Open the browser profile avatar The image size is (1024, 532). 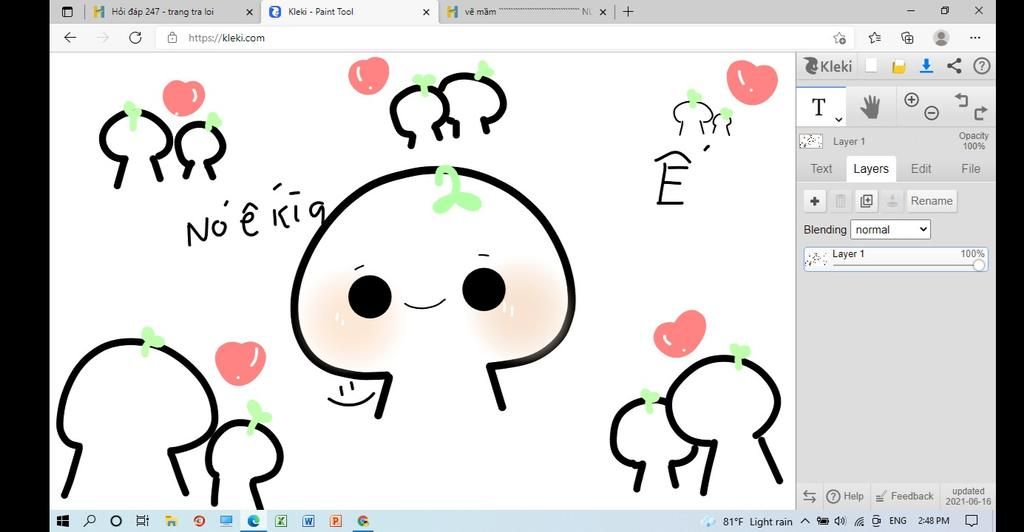(x=941, y=38)
